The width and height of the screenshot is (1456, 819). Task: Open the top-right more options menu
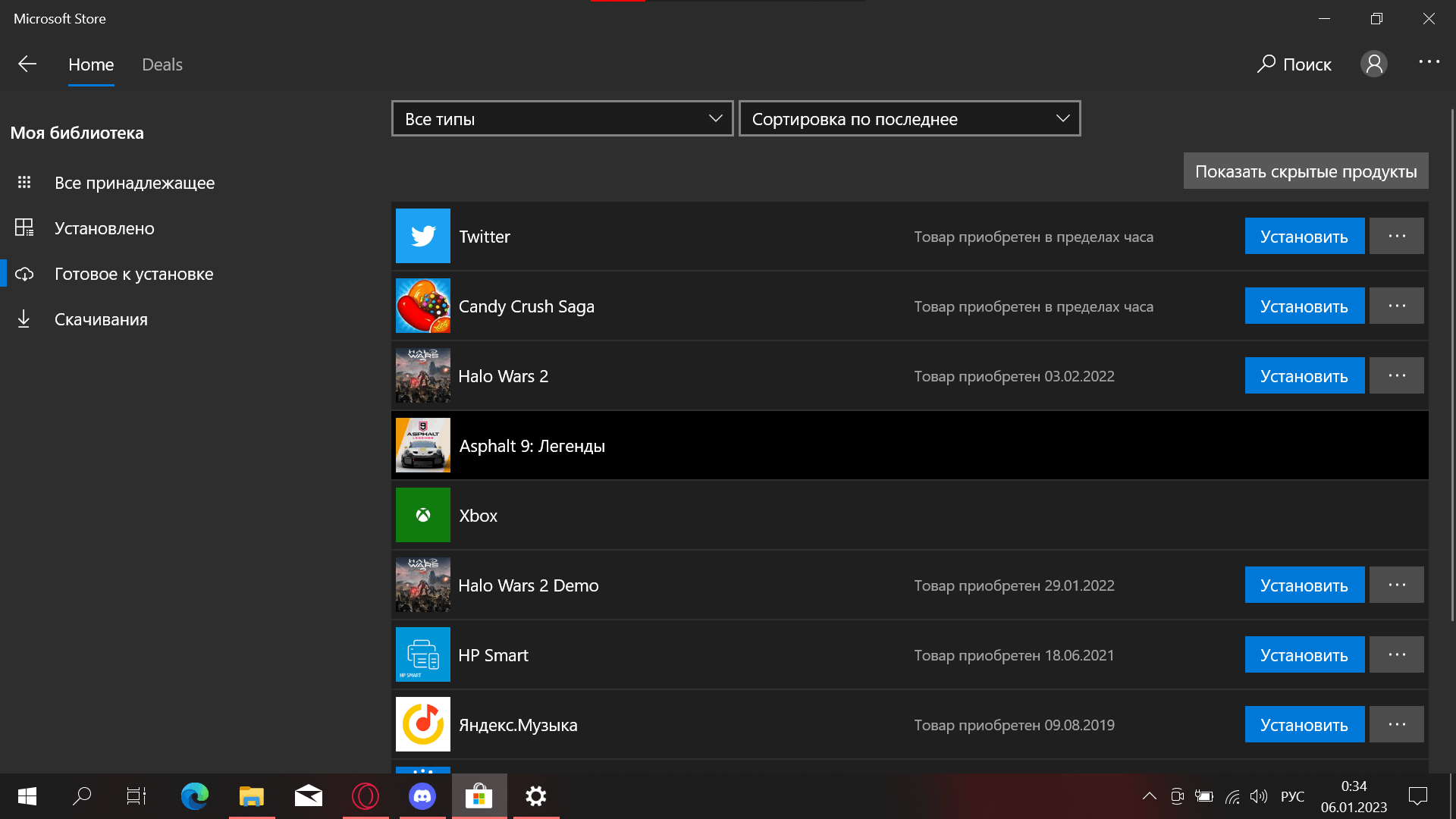tap(1429, 62)
